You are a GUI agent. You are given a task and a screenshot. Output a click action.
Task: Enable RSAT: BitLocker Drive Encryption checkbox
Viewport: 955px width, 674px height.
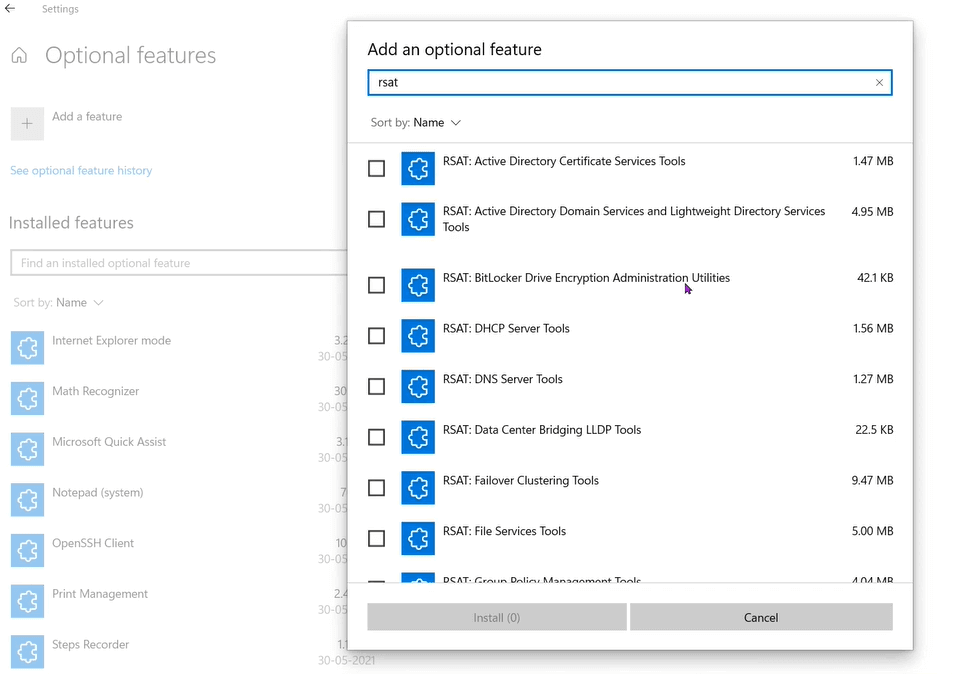pyautogui.click(x=376, y=285)
